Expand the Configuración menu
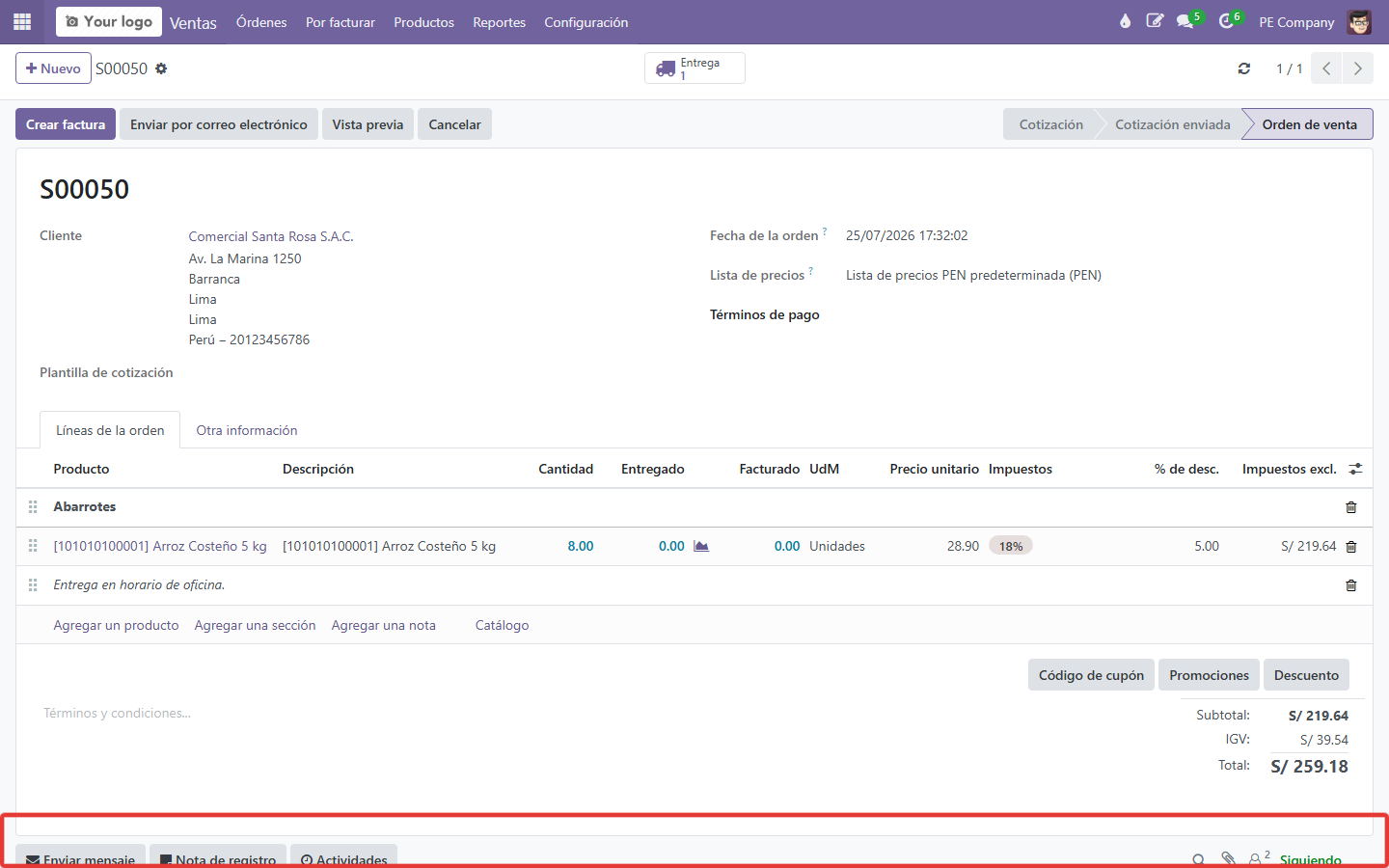Viewport: 1389px width, 868px height. [x=586, y=22]
